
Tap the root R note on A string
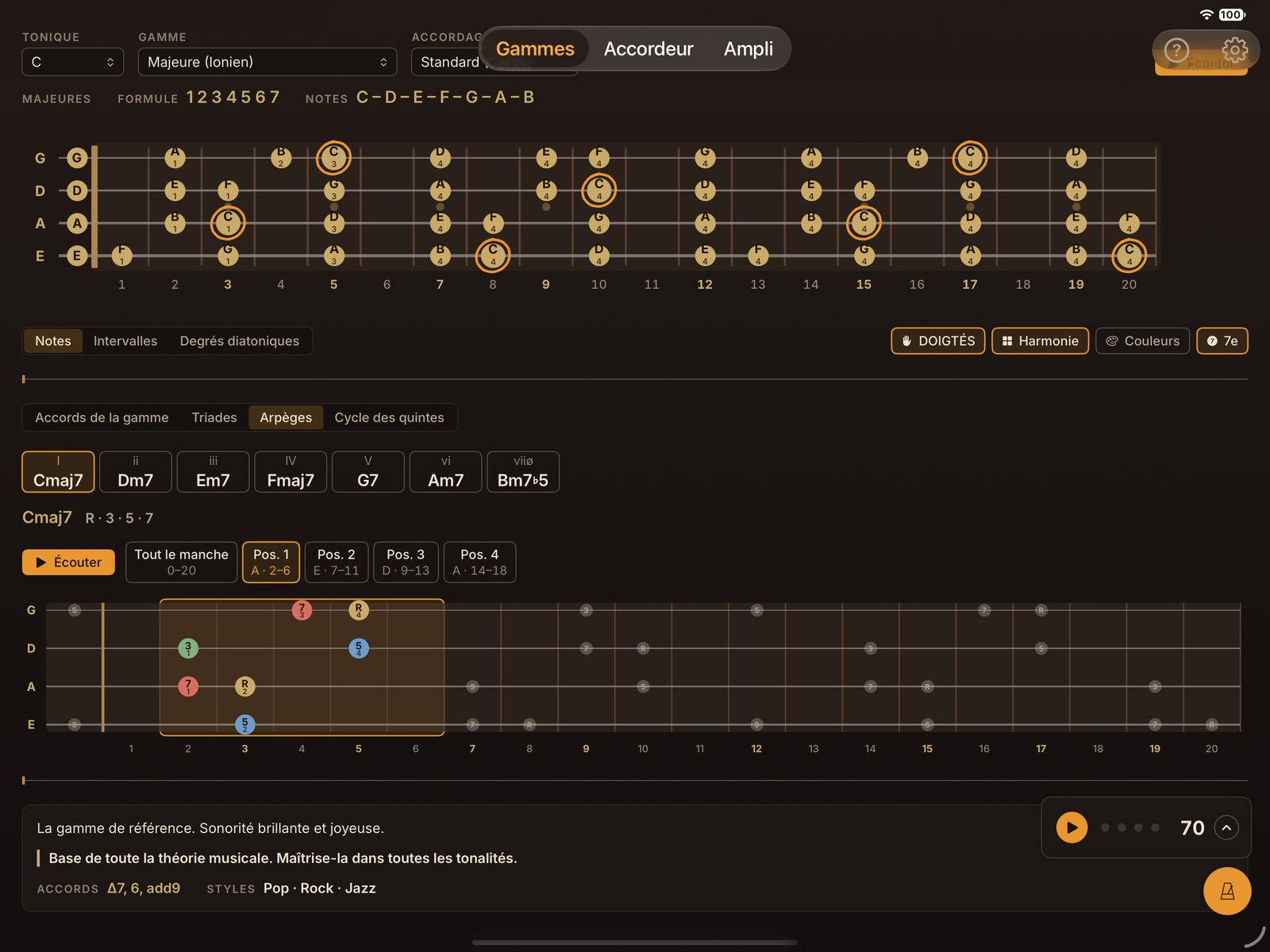click(244, 686)
